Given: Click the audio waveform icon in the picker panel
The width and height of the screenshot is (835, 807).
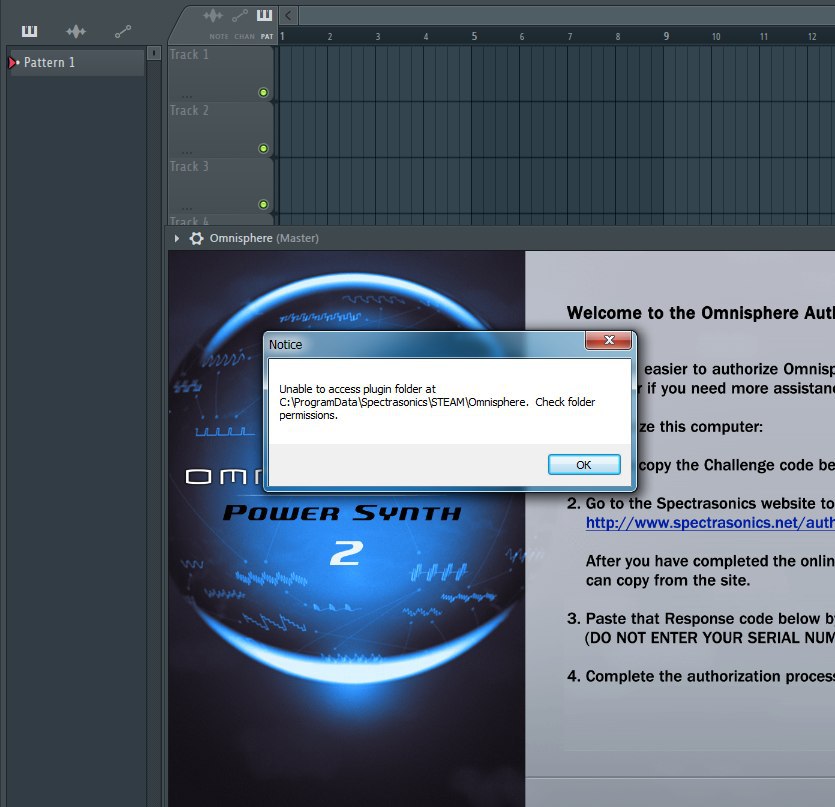Looking at the screenshot, I should (76, 31).
